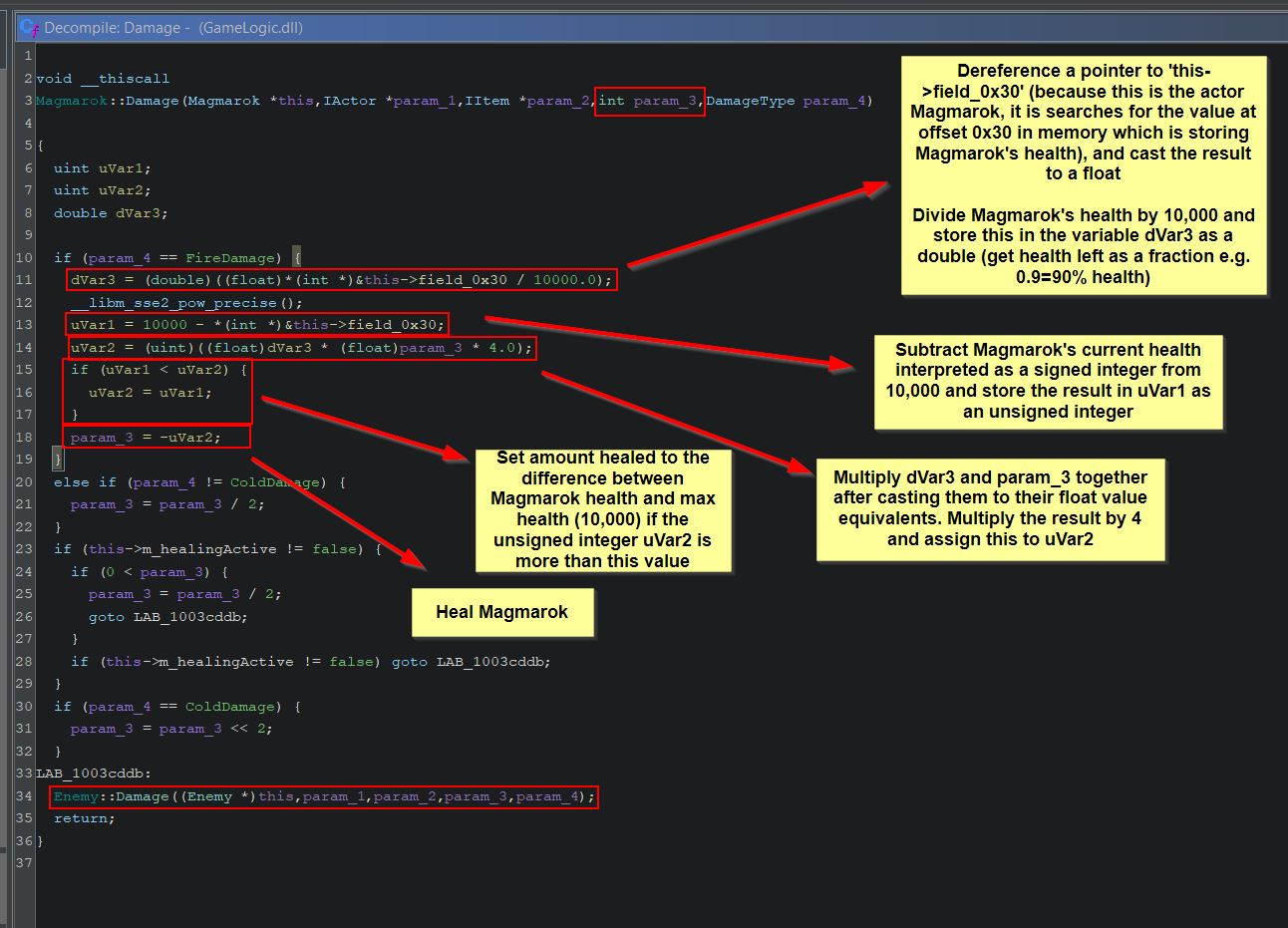Click line number 37 in the gutter
1288x928 pixels.
(25, 863)
